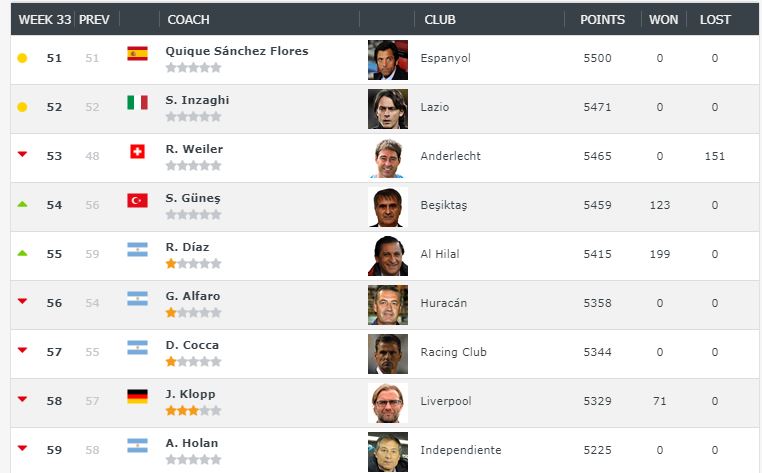
Task: Open coach G. Alfaro's name link
Action: [x=193, y=296]
